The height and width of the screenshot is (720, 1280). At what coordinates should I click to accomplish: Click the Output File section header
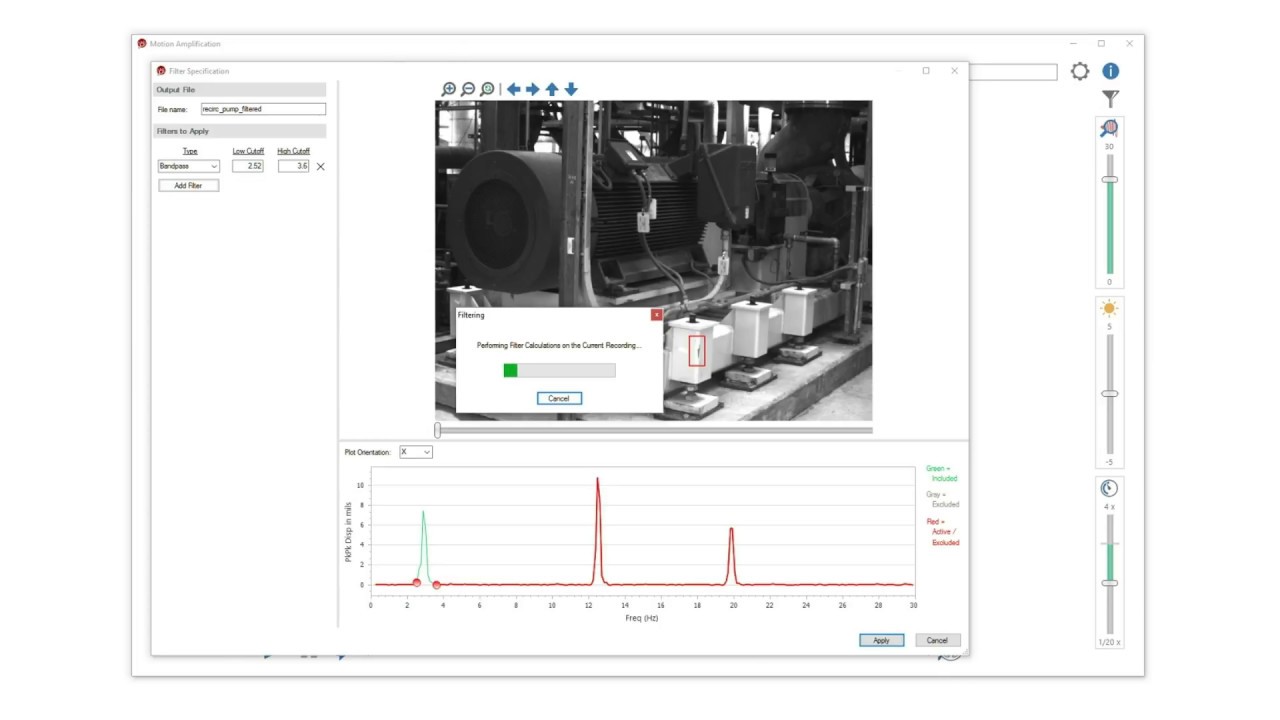[x=239, y=90]
